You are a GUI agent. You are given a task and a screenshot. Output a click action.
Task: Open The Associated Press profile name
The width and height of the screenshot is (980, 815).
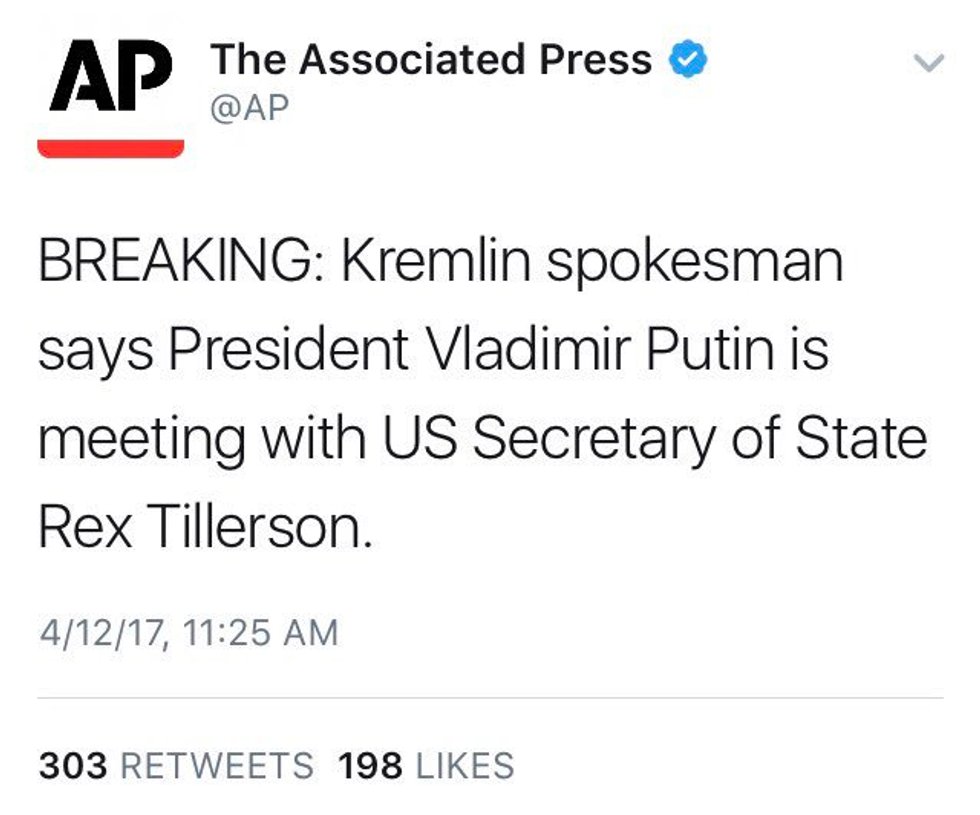click(x=430, y=61)
